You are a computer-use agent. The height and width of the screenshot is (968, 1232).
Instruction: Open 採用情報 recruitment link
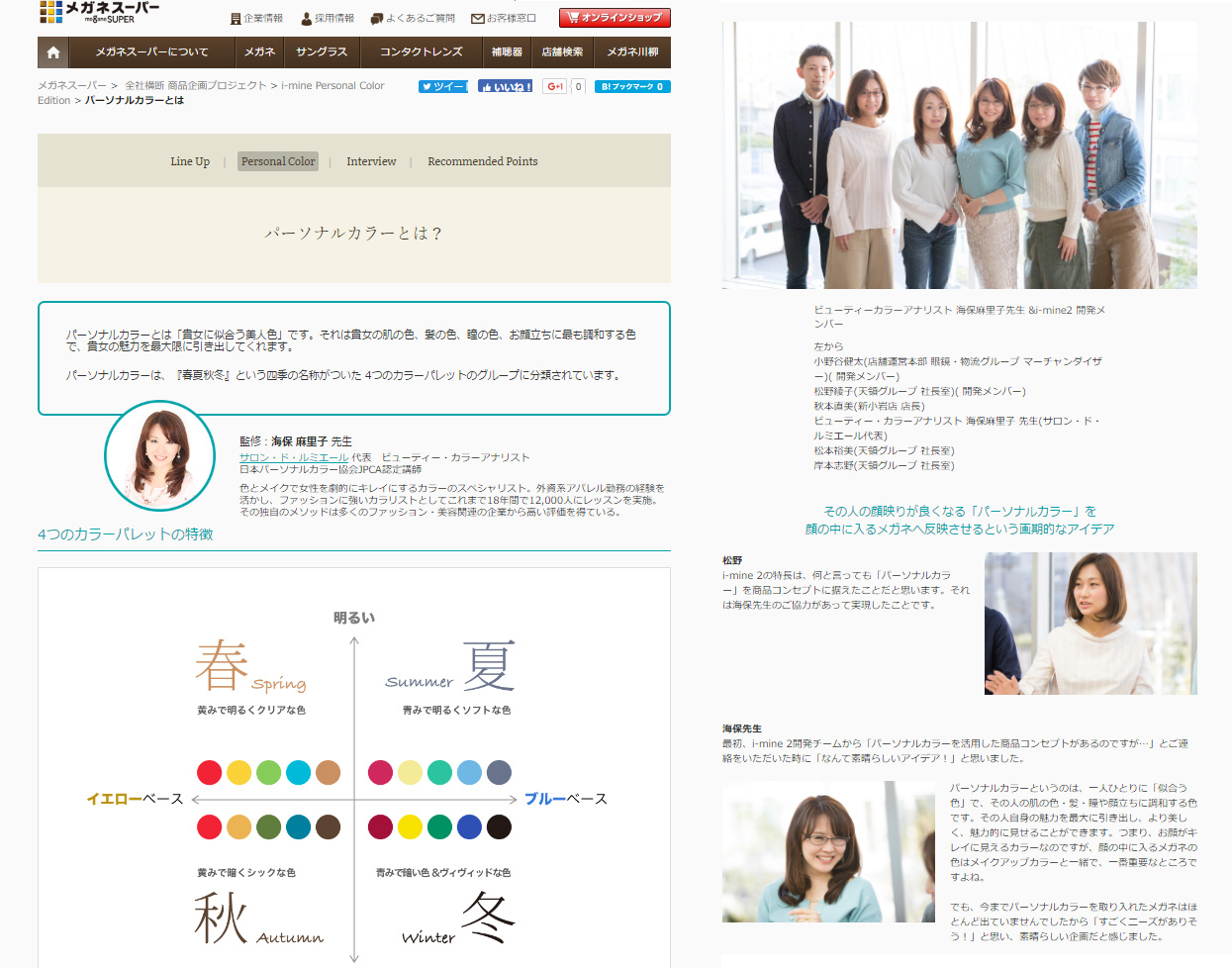328,19
